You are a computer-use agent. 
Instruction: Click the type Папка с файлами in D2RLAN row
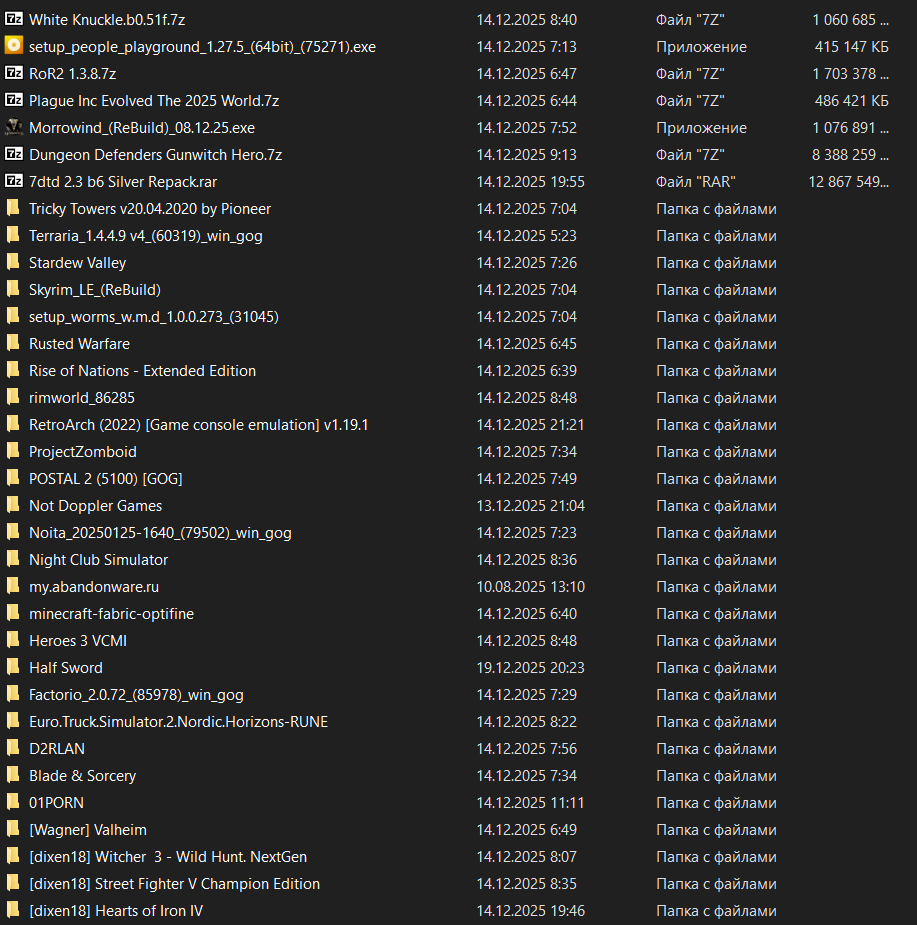pos(716,749)
